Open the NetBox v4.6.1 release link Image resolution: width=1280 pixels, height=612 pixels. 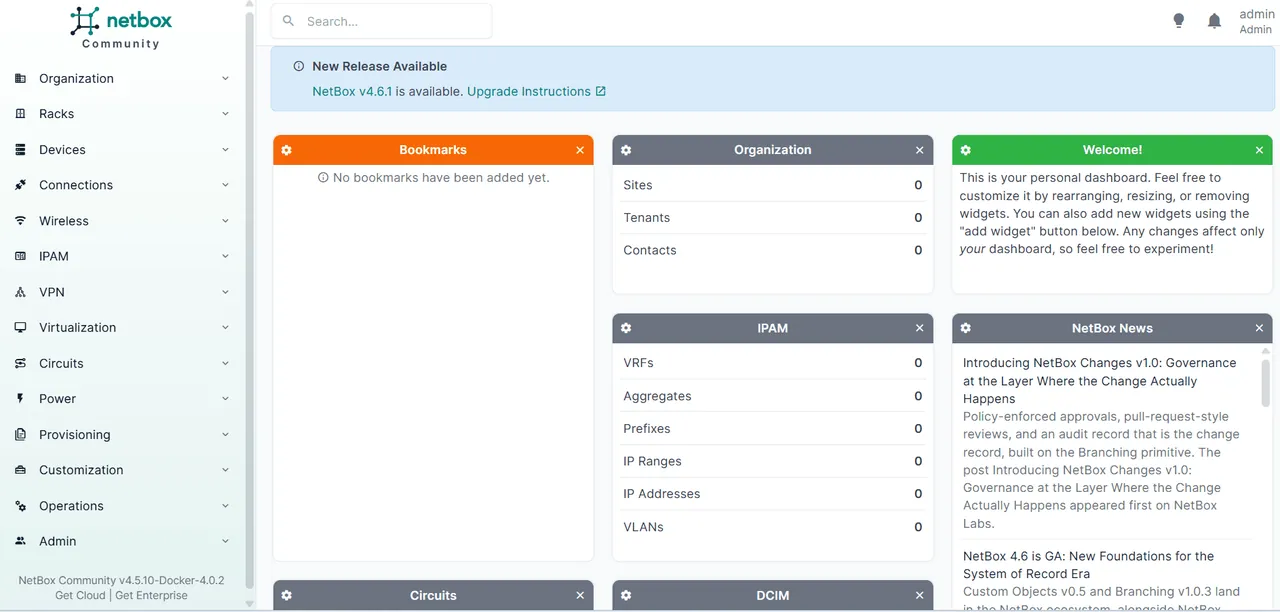pyautogui.click(x=352, y=91)
